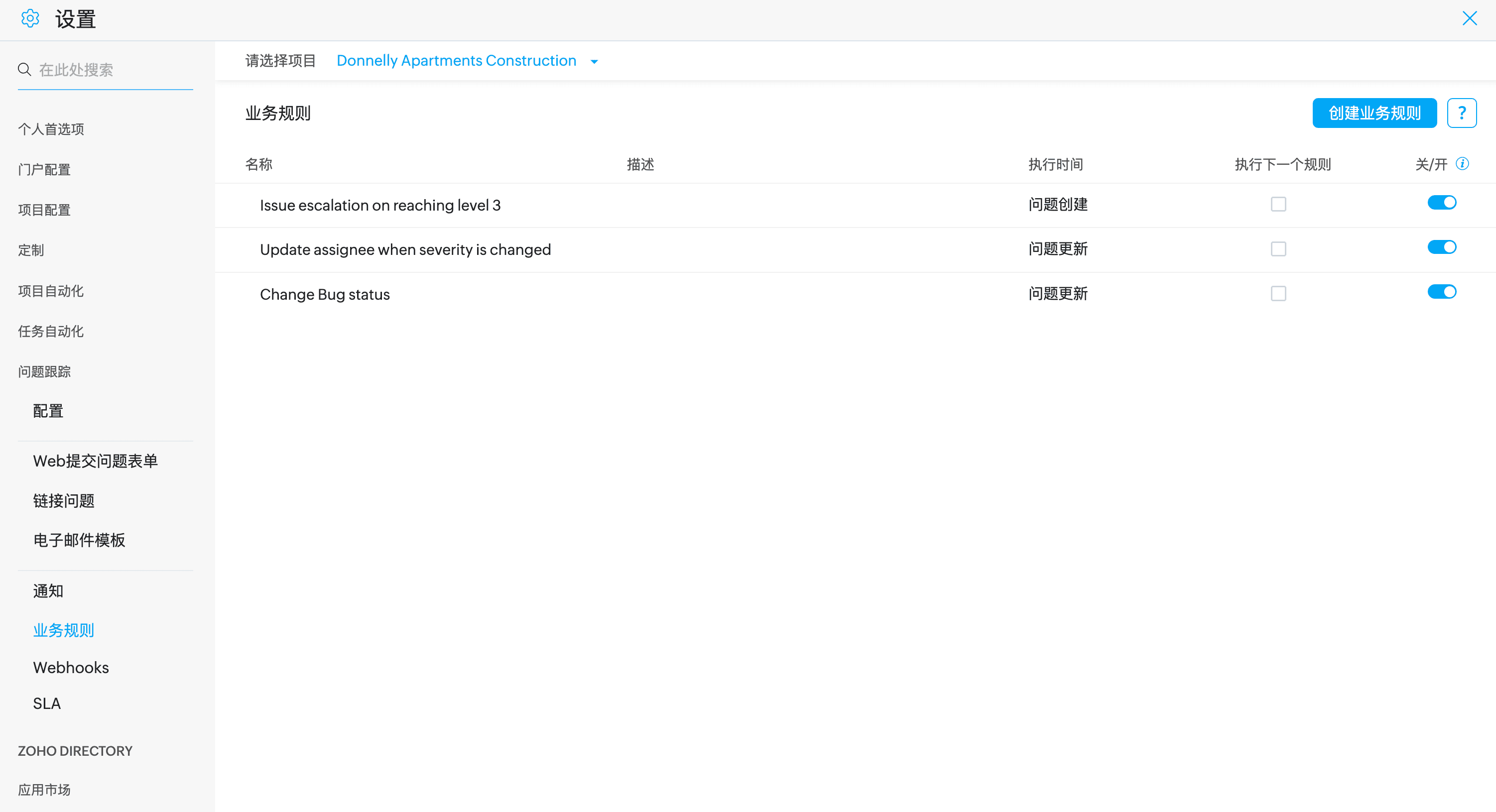This screenshot has width=1496, height=812.
Task: Close the settings panel with X
Action: point(1469,18)
